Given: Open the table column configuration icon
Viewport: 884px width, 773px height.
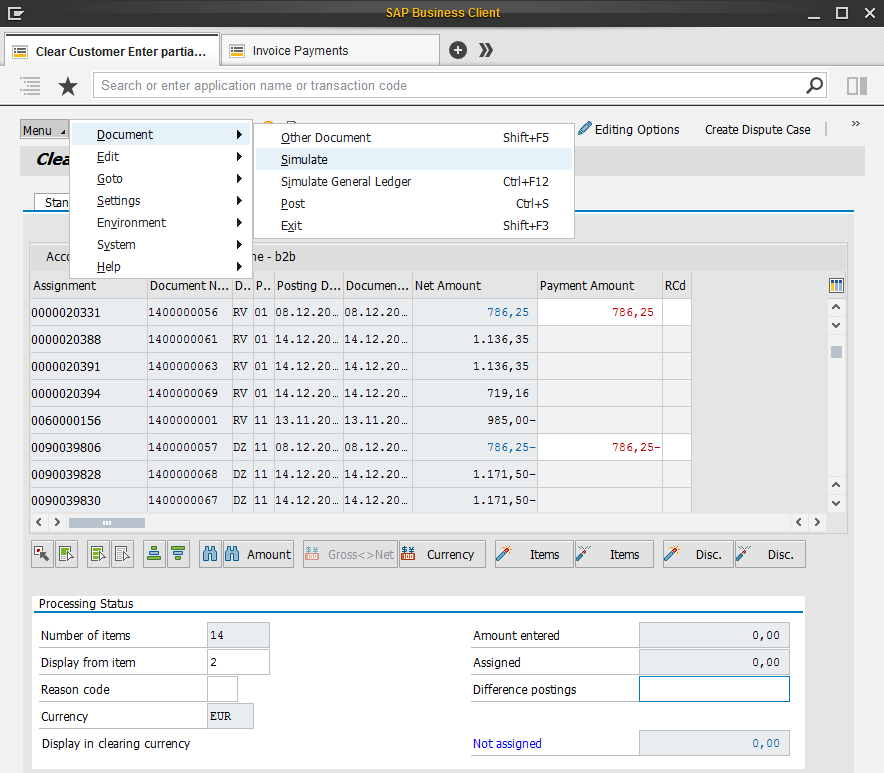Looking at the screenshot, I should pos(836,285).
